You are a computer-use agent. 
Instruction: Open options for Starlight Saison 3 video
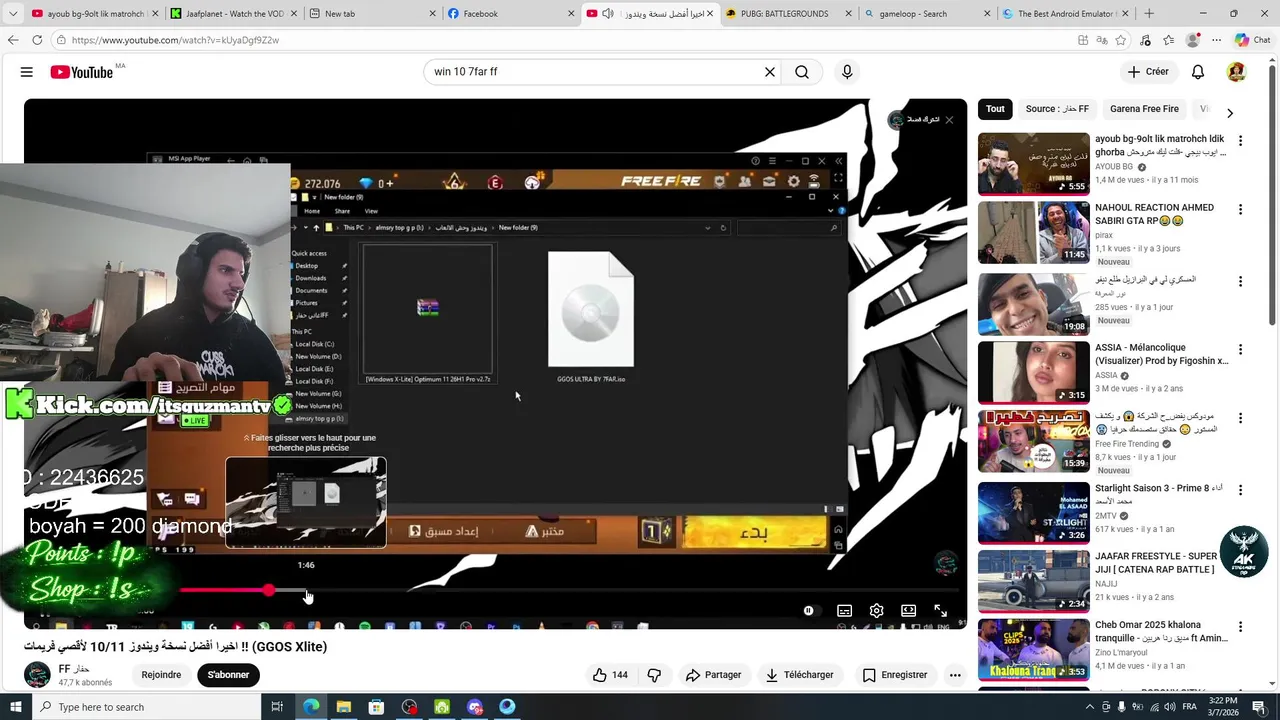pyautogui.click(x=1240, y=490)
